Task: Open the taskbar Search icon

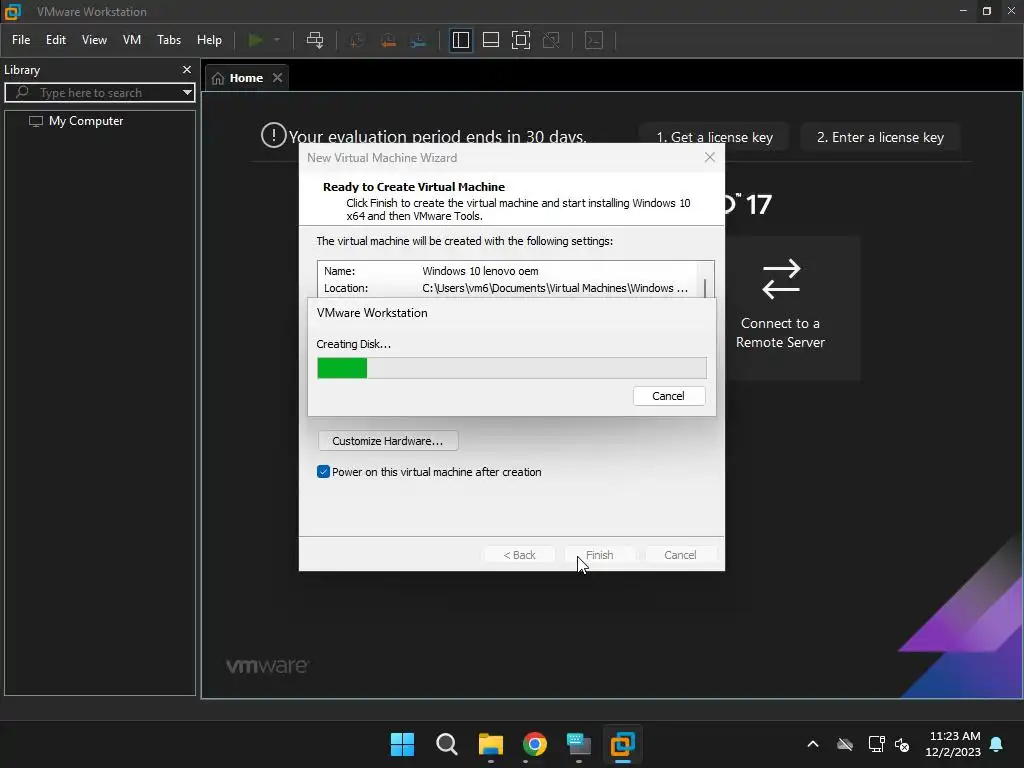Action: (447, 744)
